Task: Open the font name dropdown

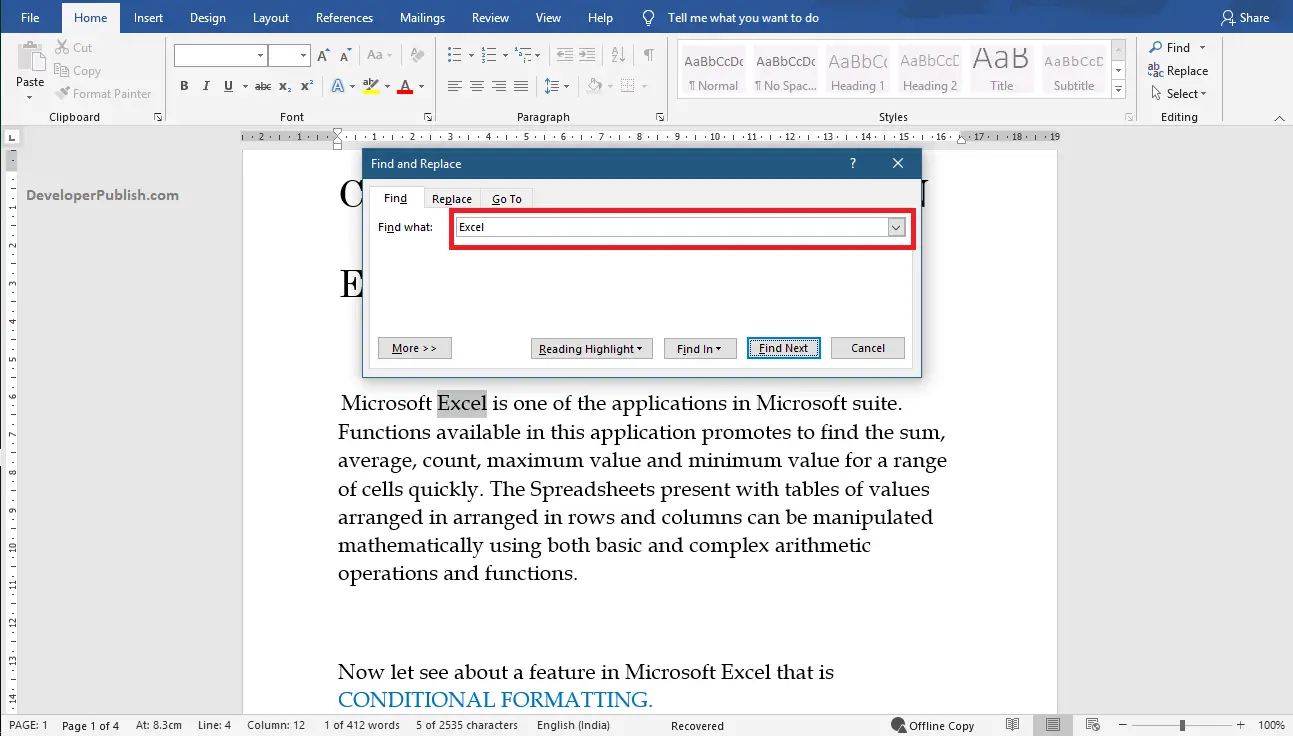Action: [x=260, y=56]
